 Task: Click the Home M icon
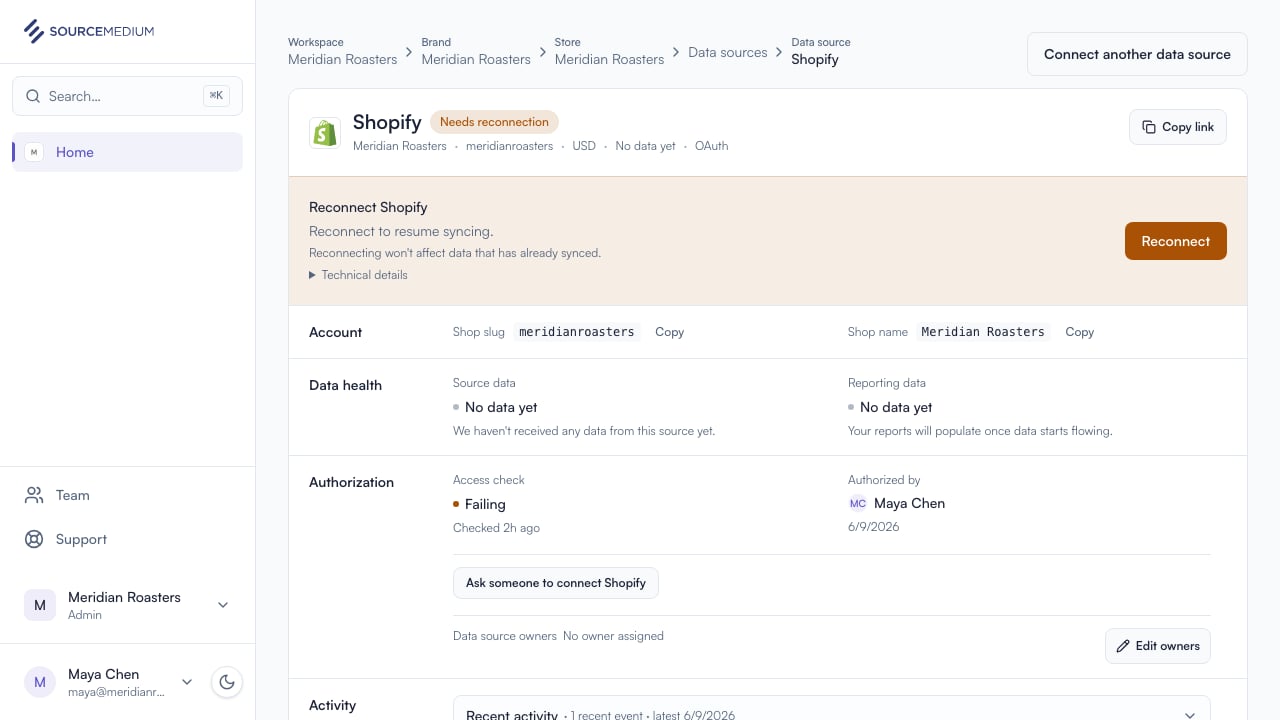pos(34,152)
